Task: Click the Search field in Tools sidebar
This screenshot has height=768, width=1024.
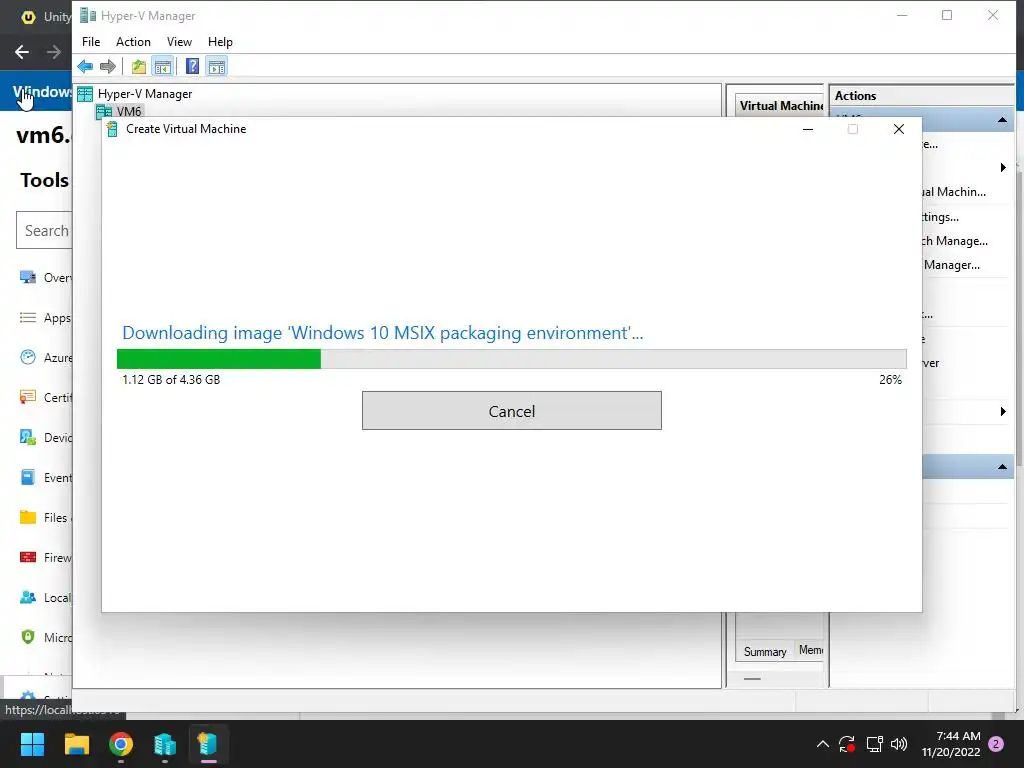Action: pyautogui.click(x=44, y=231)
